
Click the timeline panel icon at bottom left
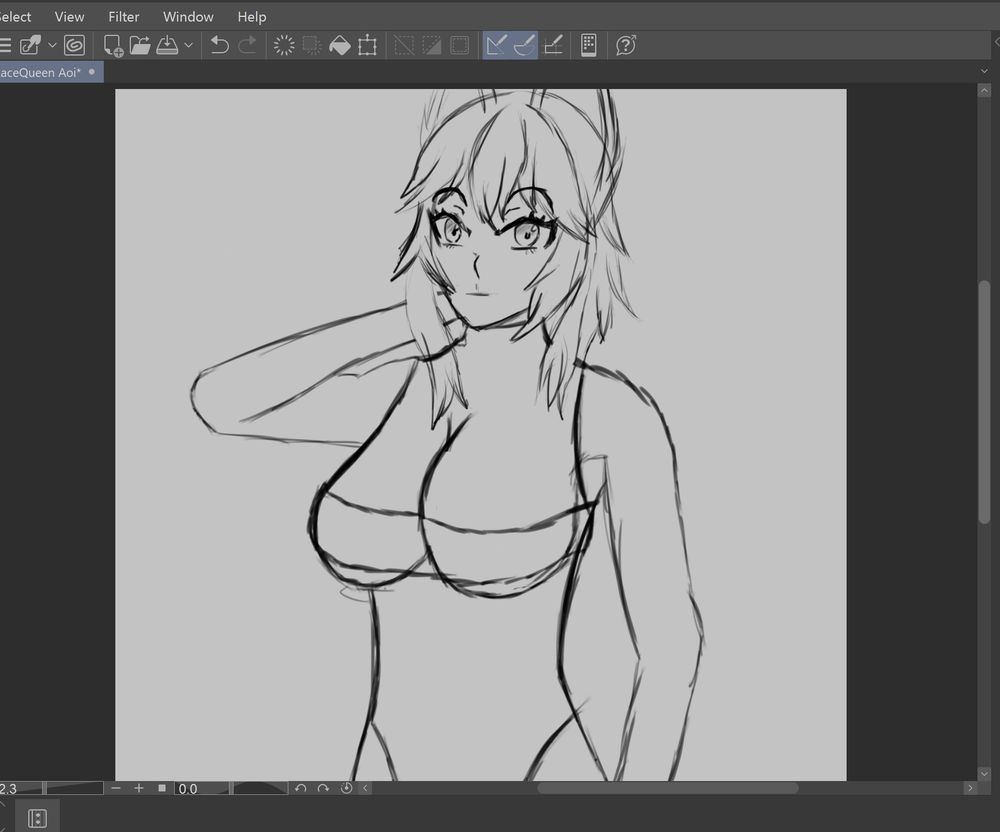click(38, 818)
